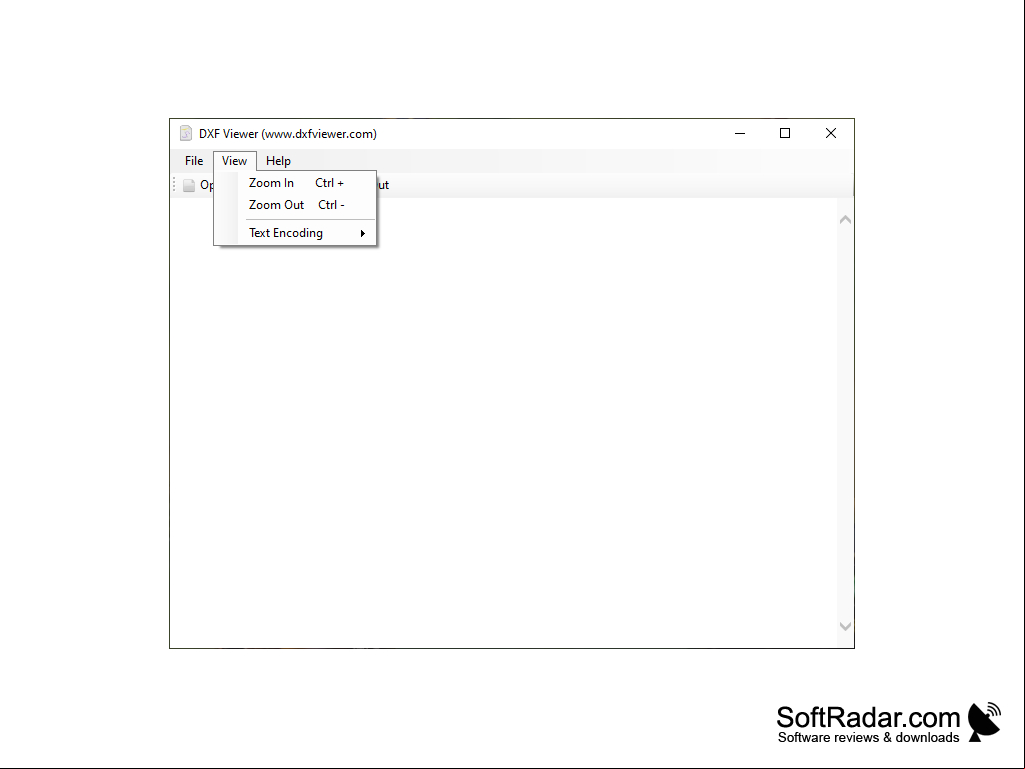The image size is (1025, 769).
Task: Close the open View menu
Action: [234, 161]
